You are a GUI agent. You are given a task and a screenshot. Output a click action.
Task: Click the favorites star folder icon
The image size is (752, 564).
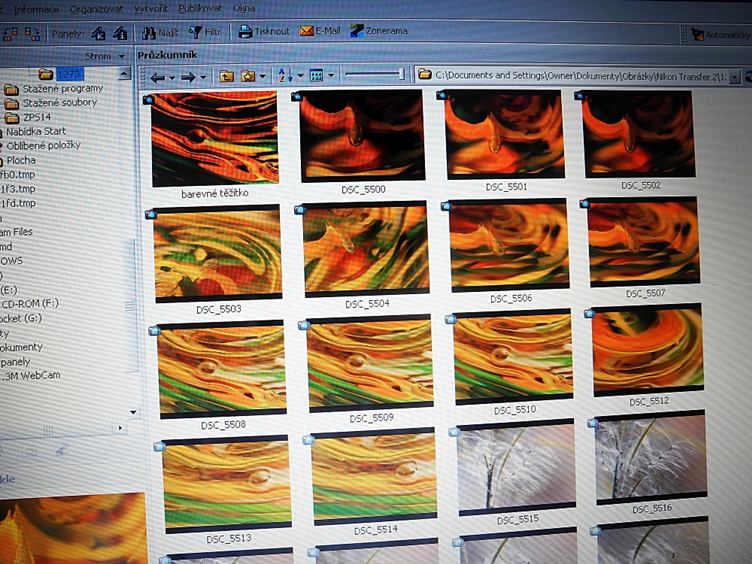point(248,76)
